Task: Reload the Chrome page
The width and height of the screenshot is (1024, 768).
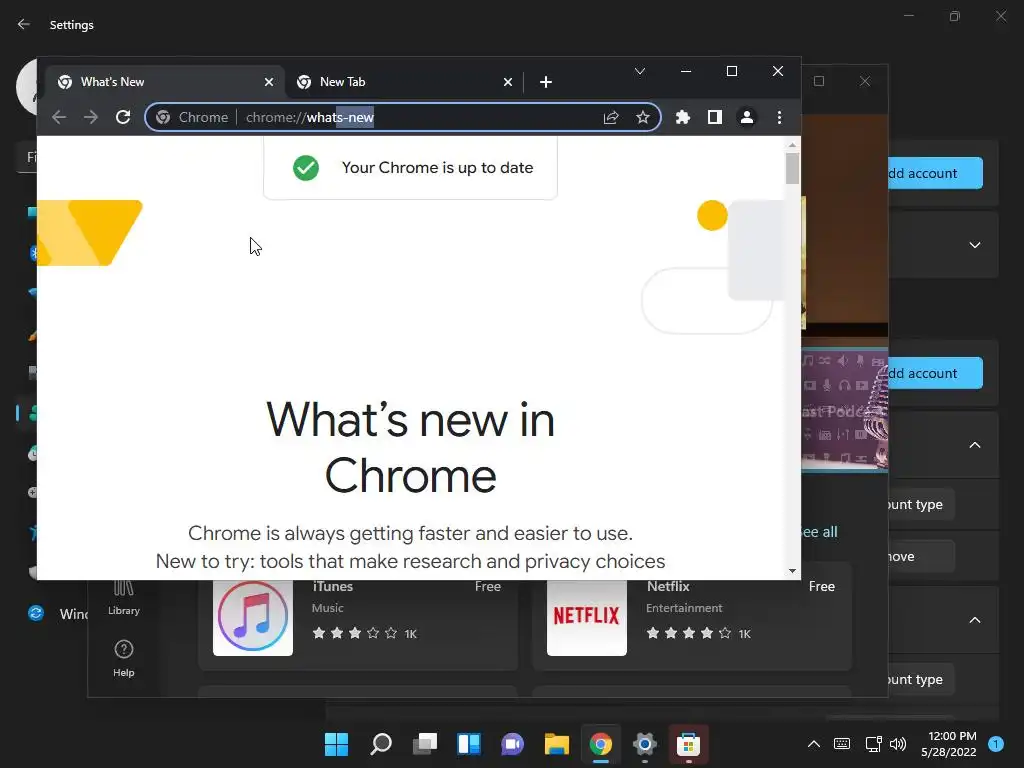Action: tap(123, 118)
